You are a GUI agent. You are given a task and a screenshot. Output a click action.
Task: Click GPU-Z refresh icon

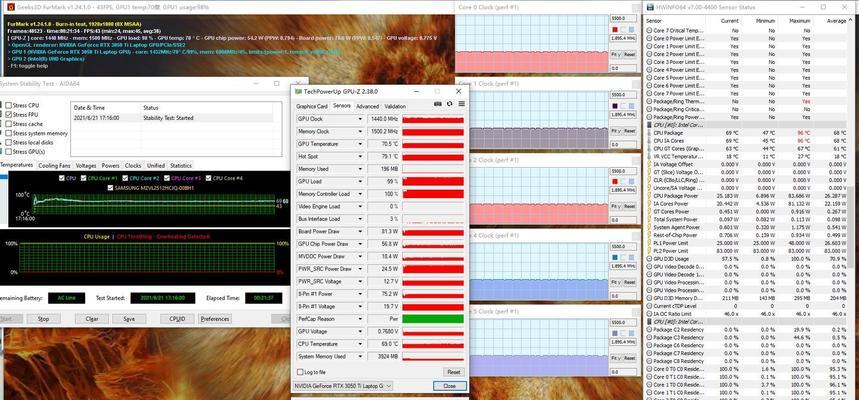tap(450, 104)
